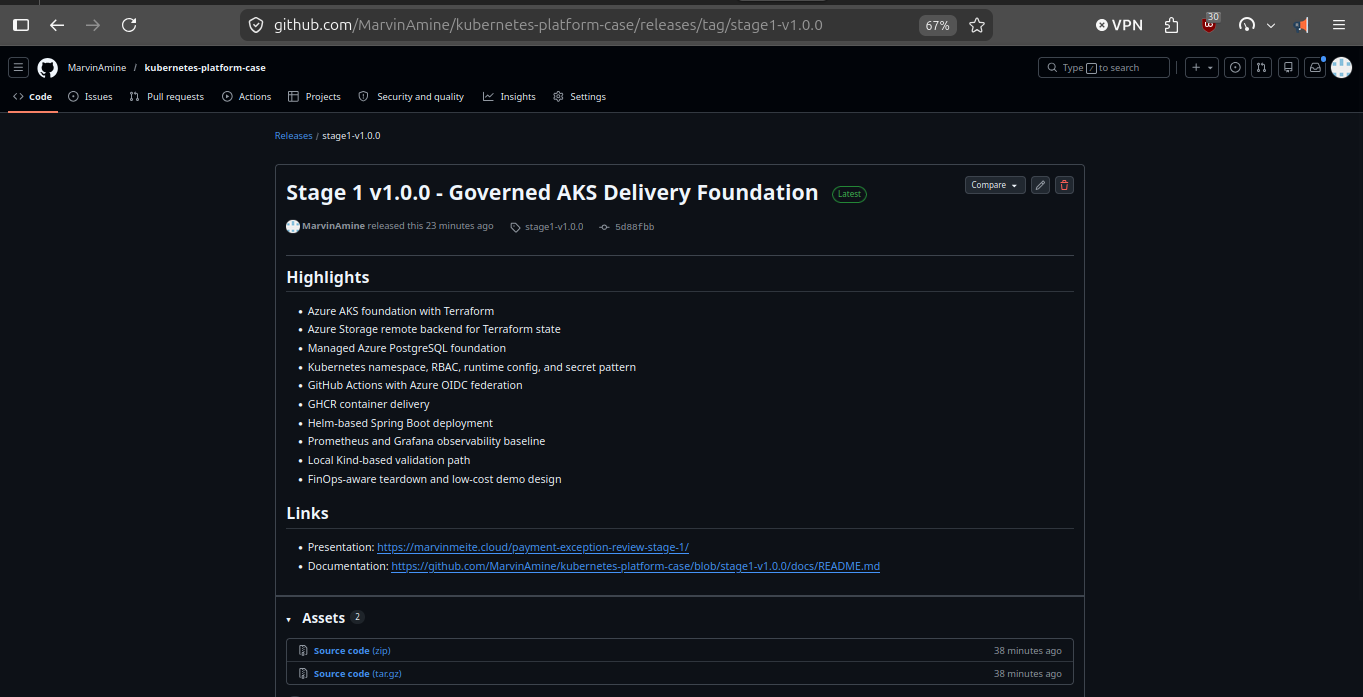1363x697 pixels.
Task: Open the uBlock Origin extension icon
Action: (1210, 25)
